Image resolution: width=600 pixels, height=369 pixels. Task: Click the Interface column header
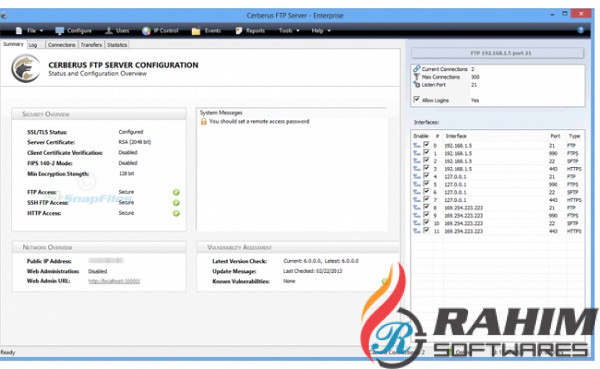click(x=456, y=136)
